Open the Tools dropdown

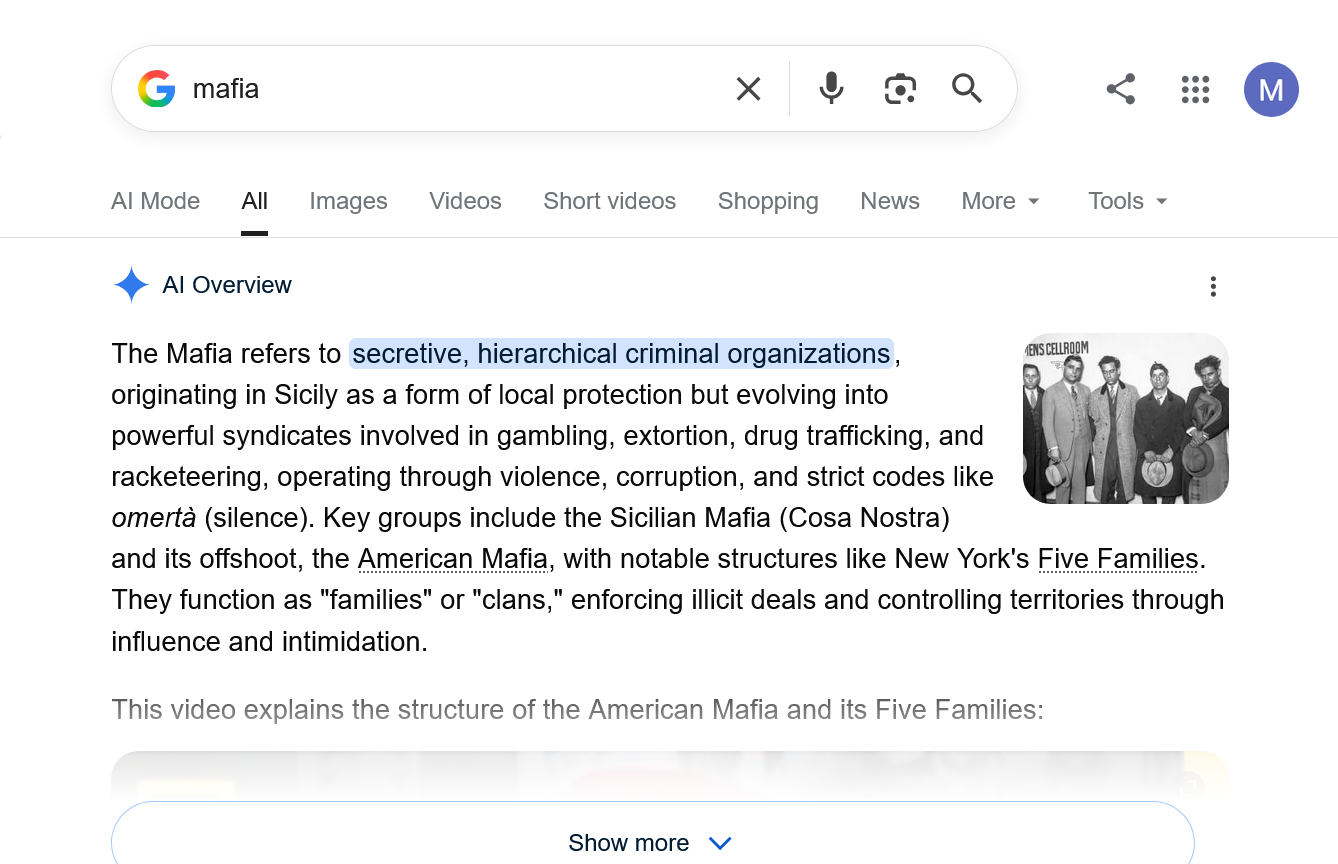click(x=1127, y=201)
